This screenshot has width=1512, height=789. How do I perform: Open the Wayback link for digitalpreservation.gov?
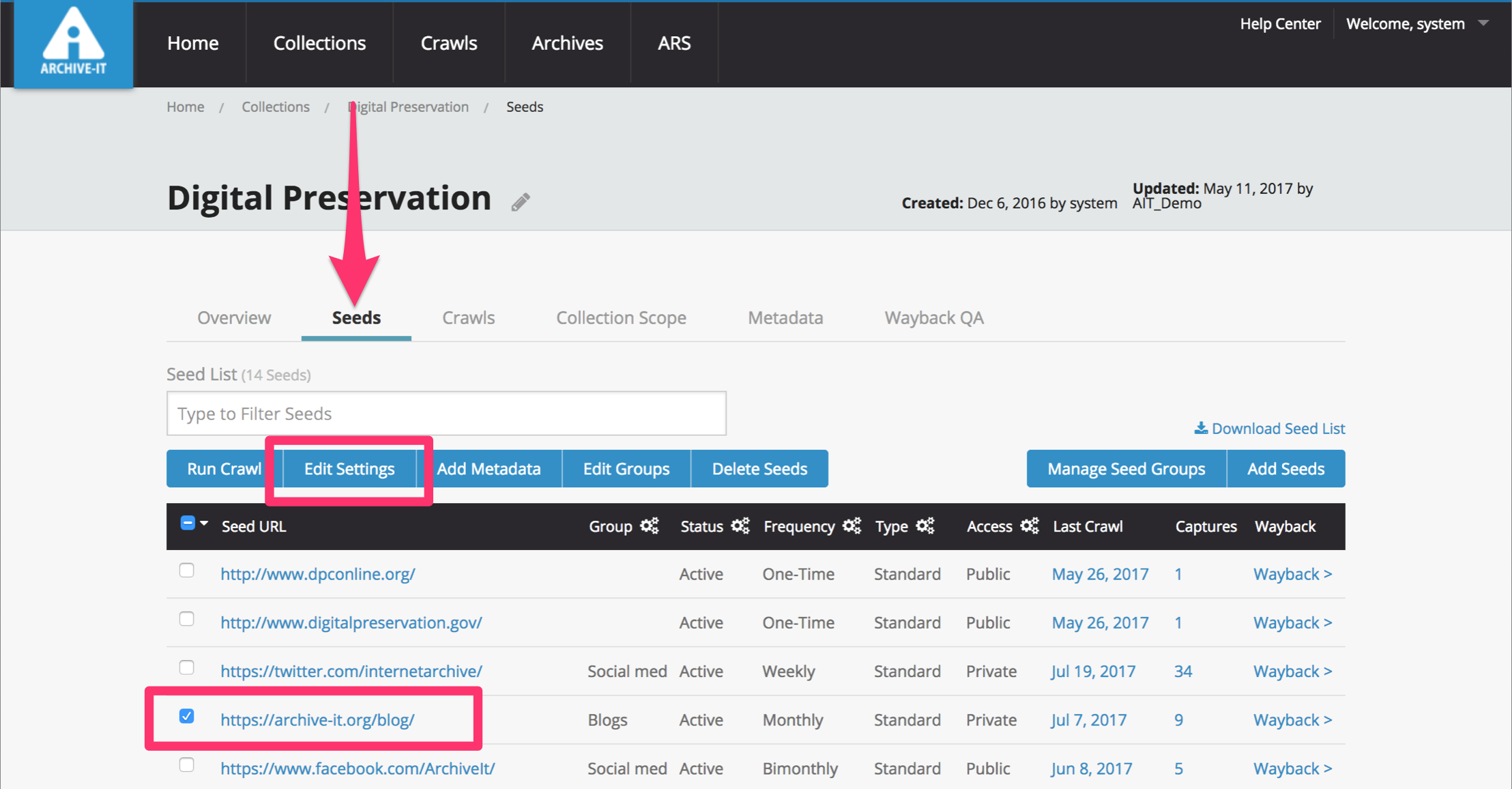point(1292,622)
